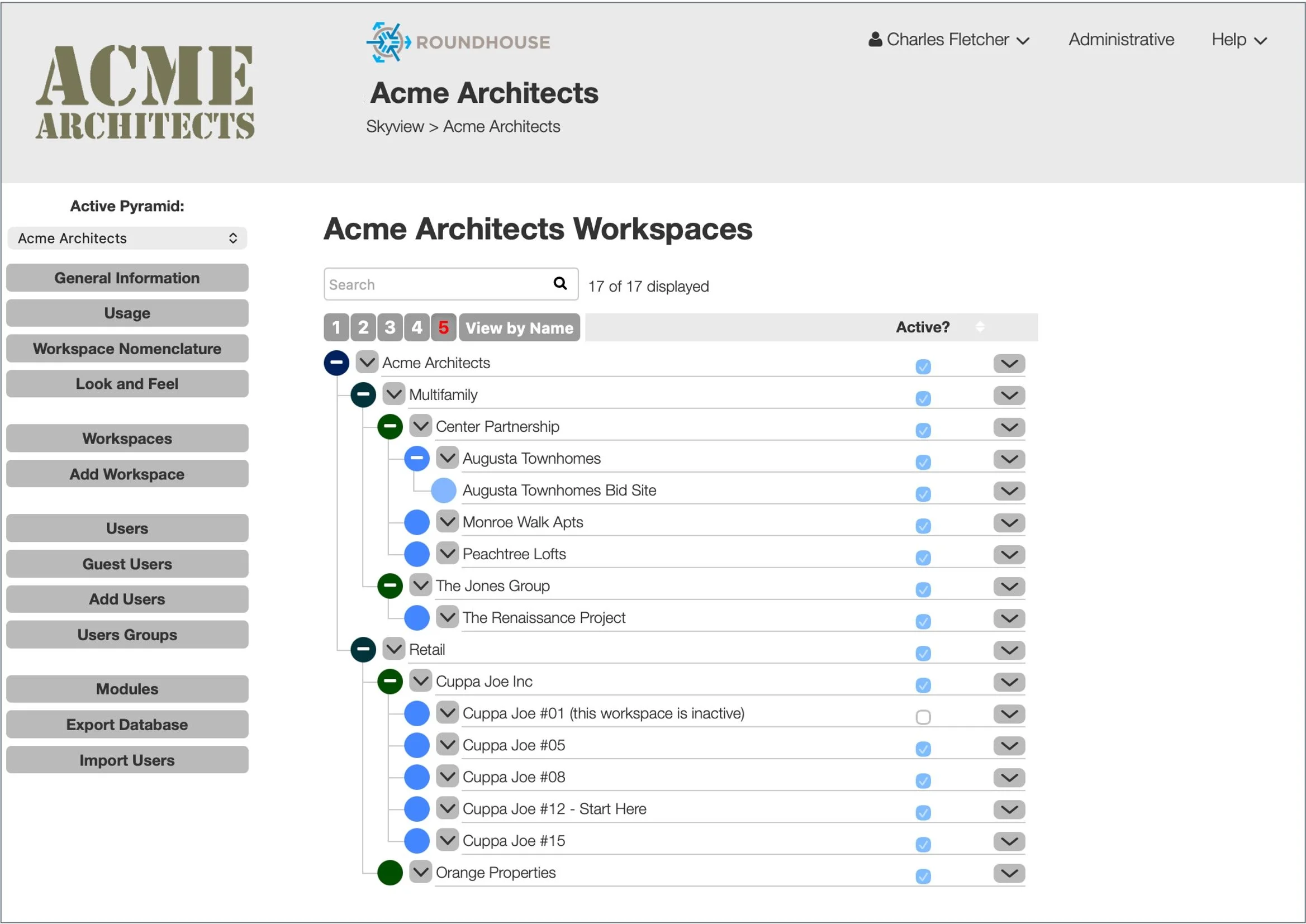Click the View by Name button
Screen dimensions: 1306x924
(519, 328)
